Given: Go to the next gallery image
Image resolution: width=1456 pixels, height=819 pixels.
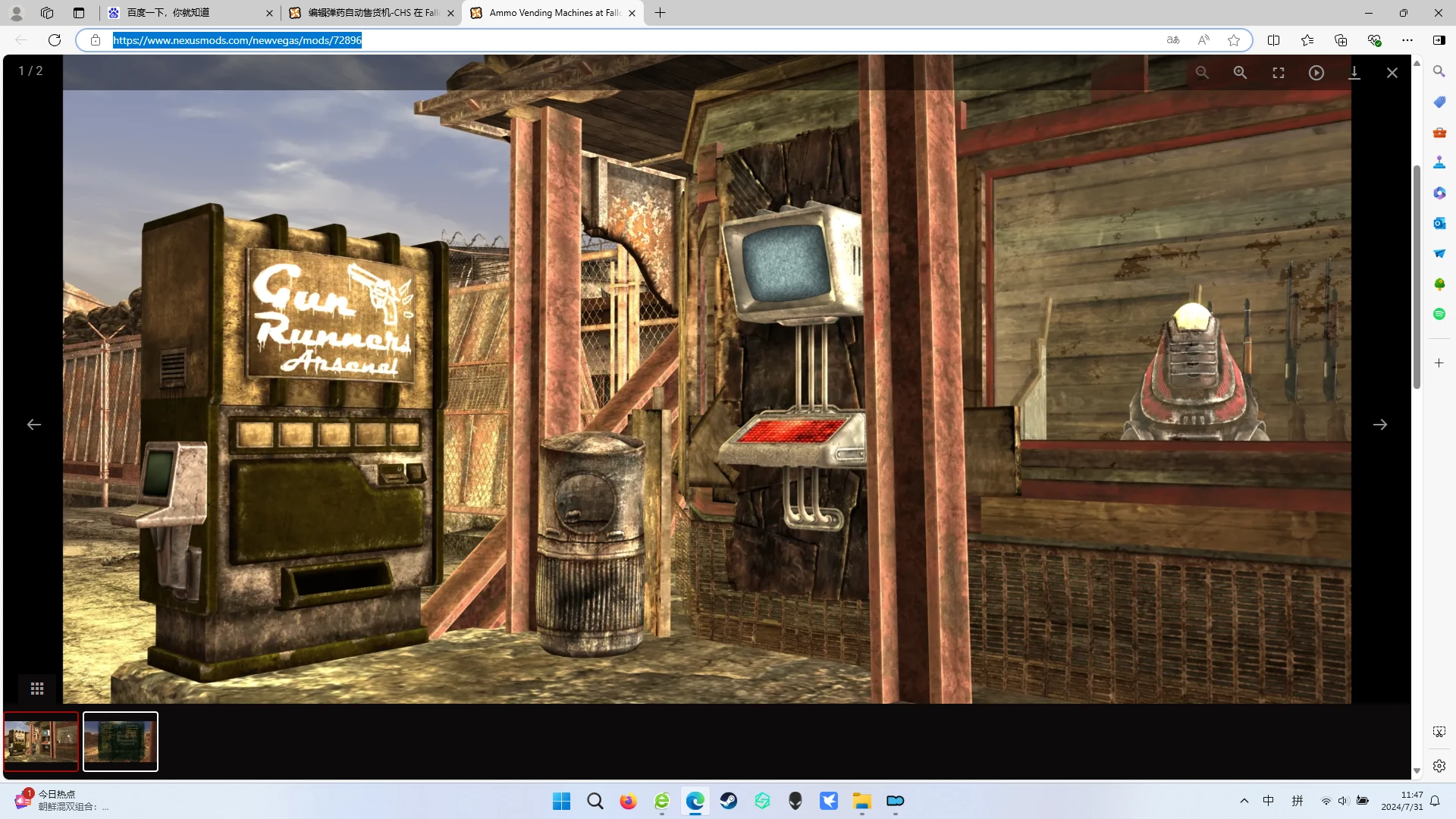Looking at the screenshot, I should [x=1380, y=425].
